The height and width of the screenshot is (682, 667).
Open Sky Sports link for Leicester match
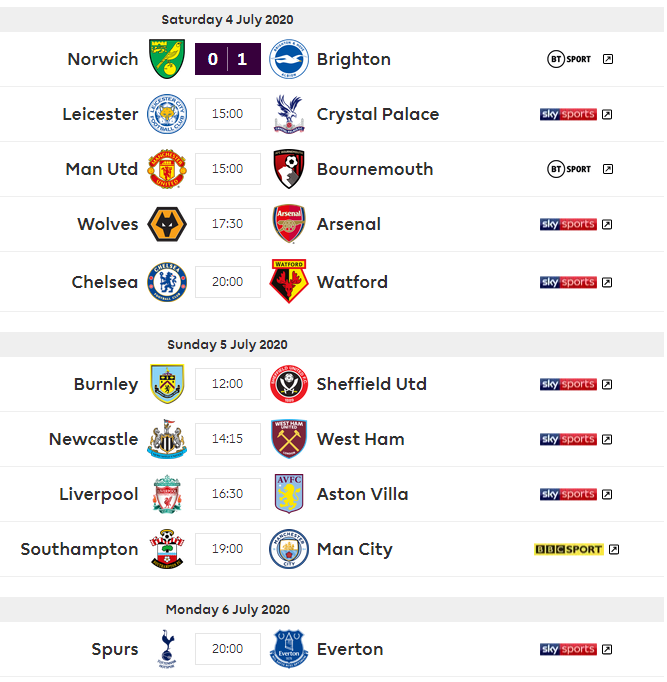click(568, 114)
